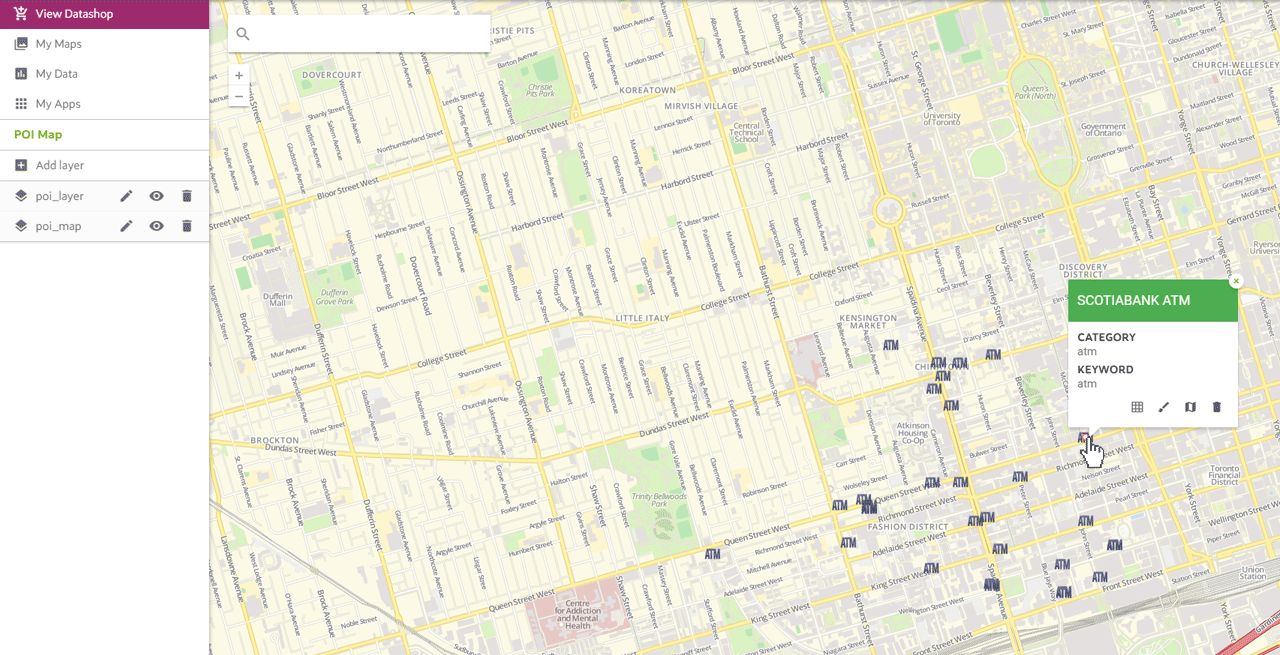Click University of Toronto label
Screen dimensions: 1280x655
942,121
